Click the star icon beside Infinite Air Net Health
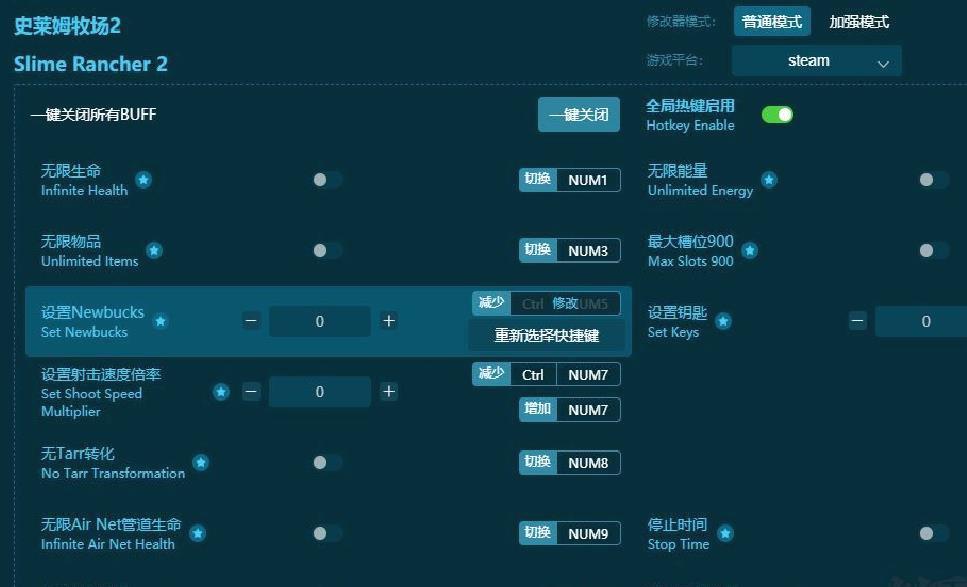Viewport: 967px width, 587px height. [197, 533]
